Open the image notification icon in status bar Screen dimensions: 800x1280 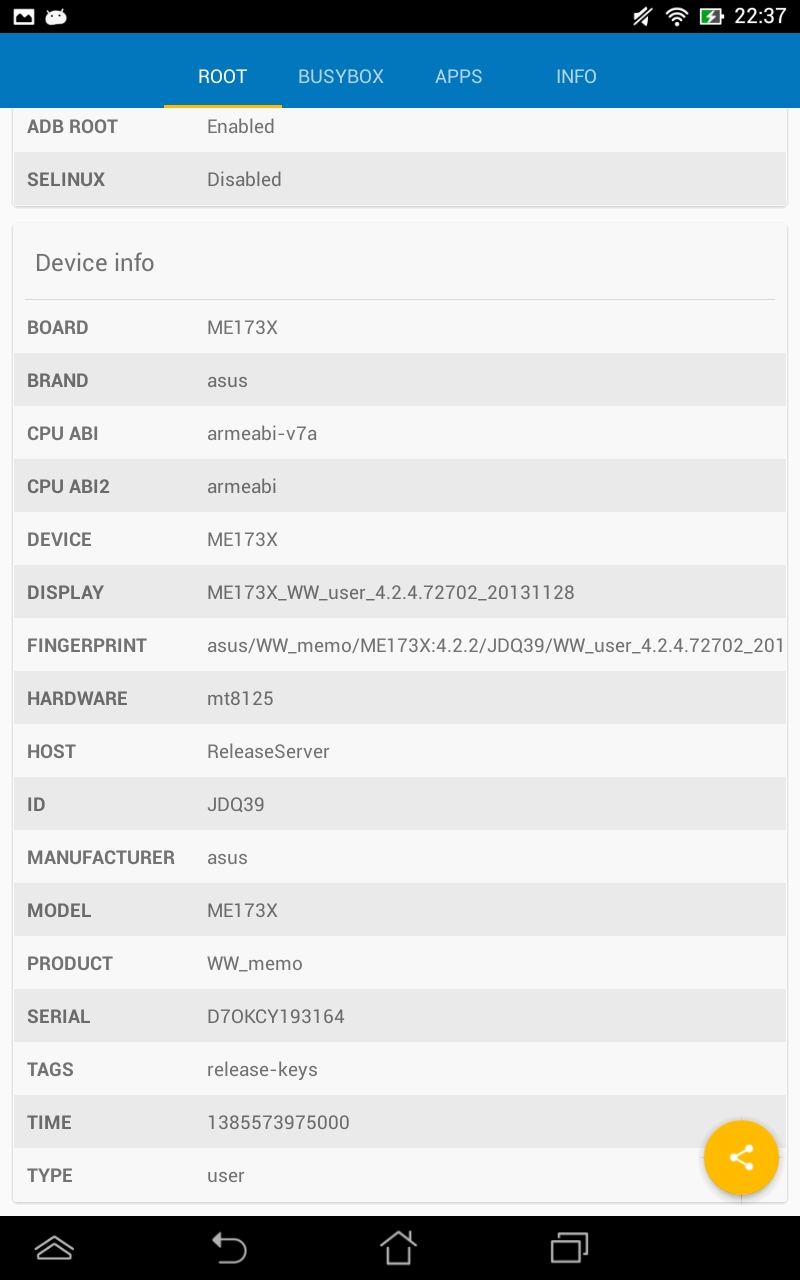coord(23,16)
